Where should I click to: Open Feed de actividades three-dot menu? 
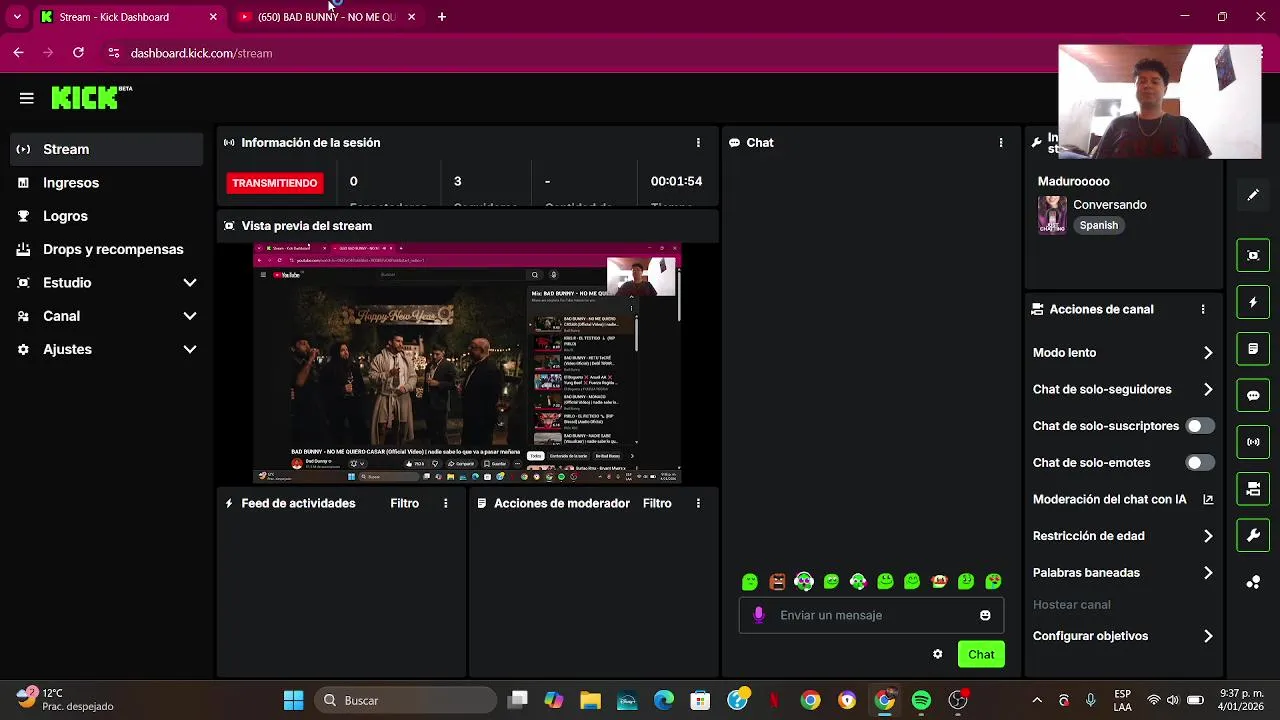(445, 504)
